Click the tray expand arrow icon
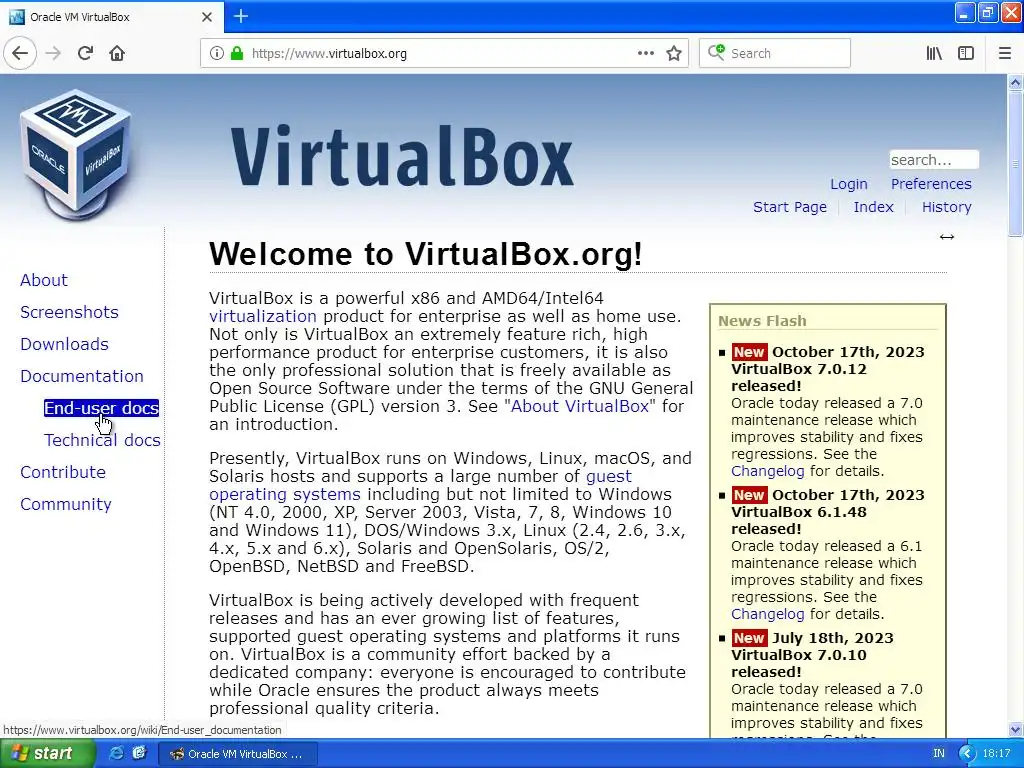 pos(967,754)
